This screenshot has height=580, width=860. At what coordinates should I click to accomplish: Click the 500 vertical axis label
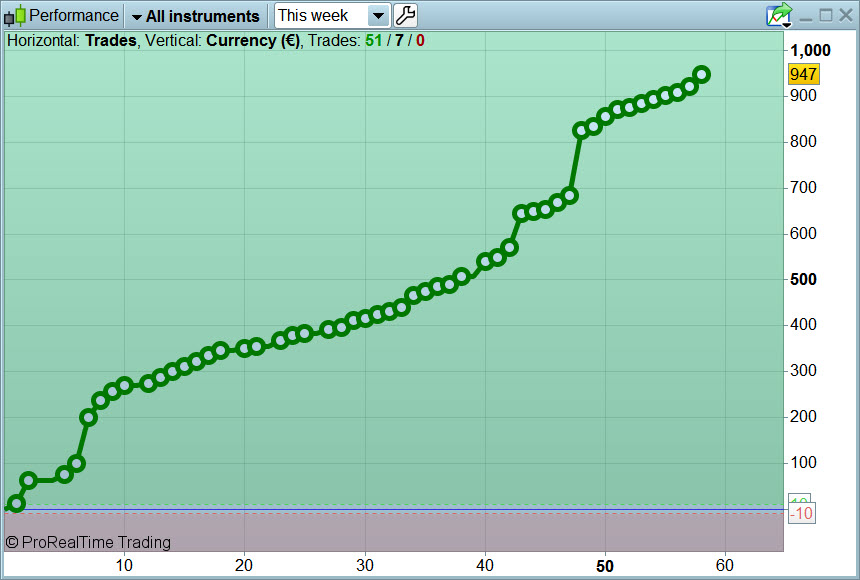click(803, 279)
